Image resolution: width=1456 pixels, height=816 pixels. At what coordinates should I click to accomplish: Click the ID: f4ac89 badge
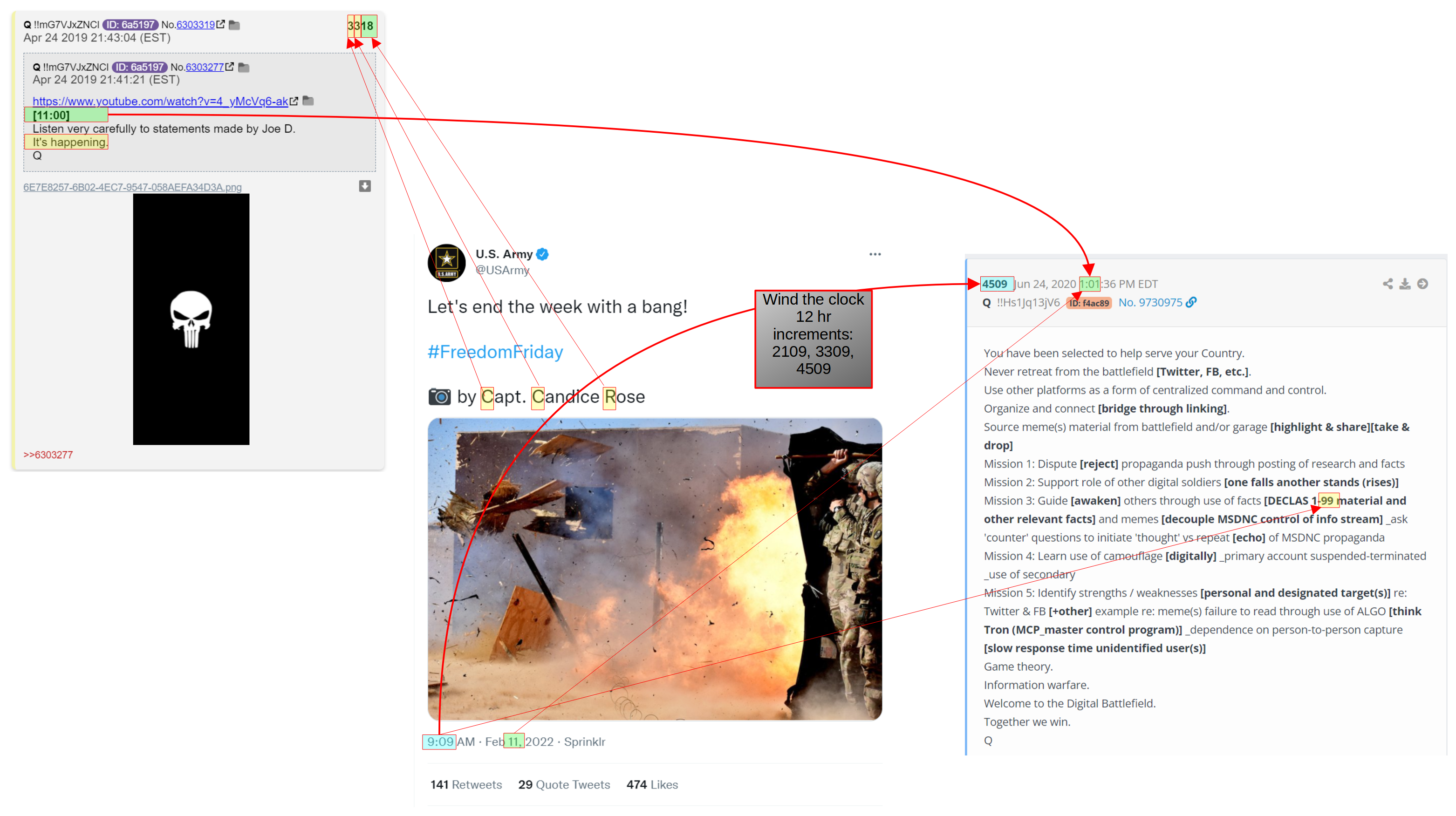(1089, 304)
